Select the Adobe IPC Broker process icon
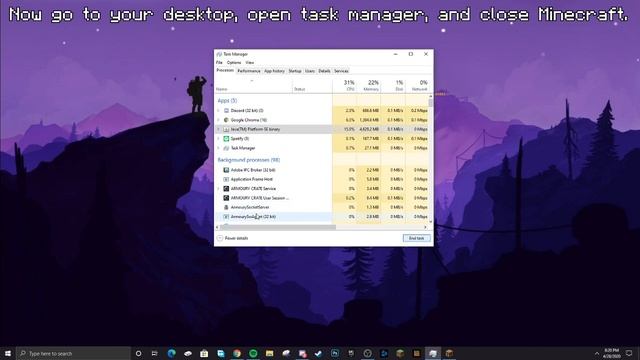This screenshot has width=640, height=360. pos(226,170)
